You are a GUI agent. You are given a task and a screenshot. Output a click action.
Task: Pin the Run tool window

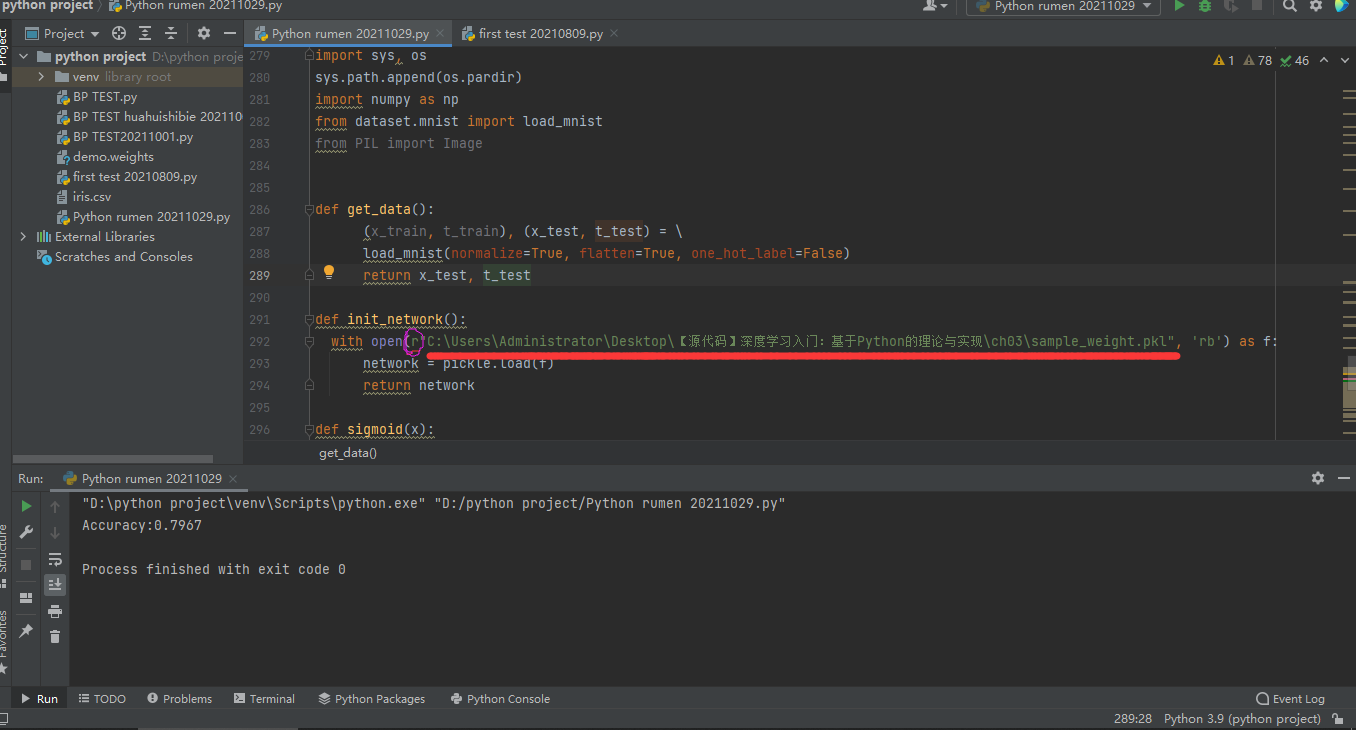coord(25,630)
